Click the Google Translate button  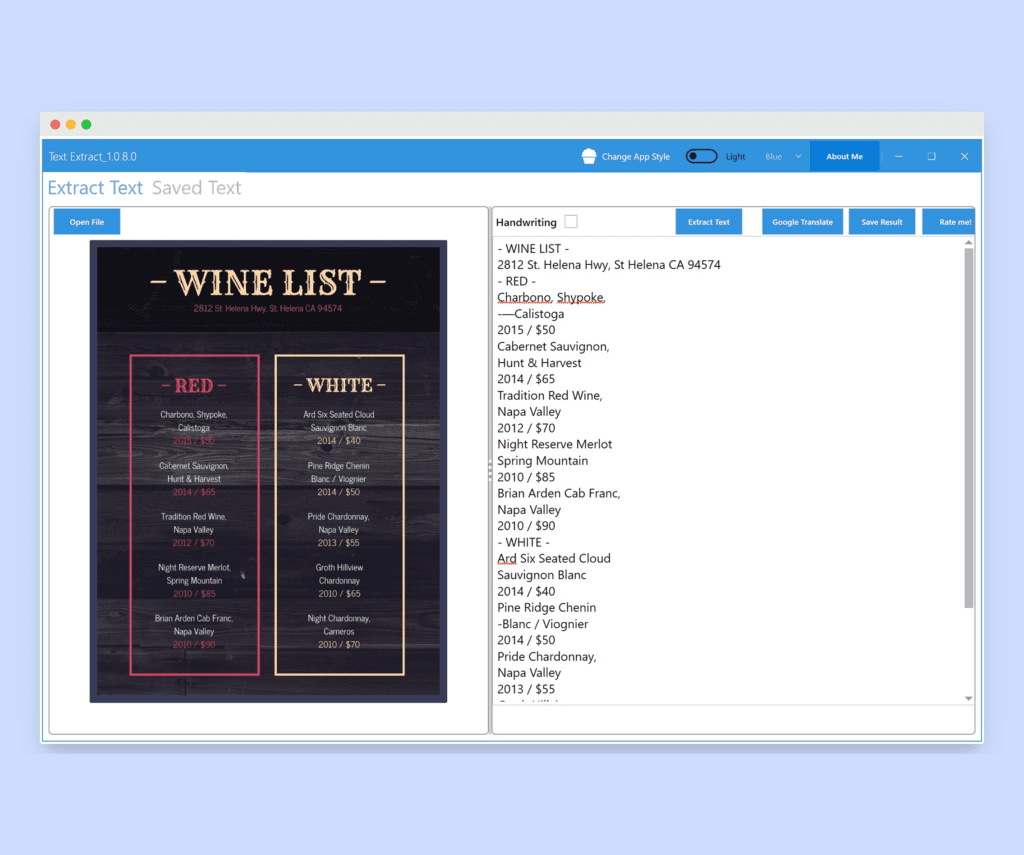click(802, 222)
